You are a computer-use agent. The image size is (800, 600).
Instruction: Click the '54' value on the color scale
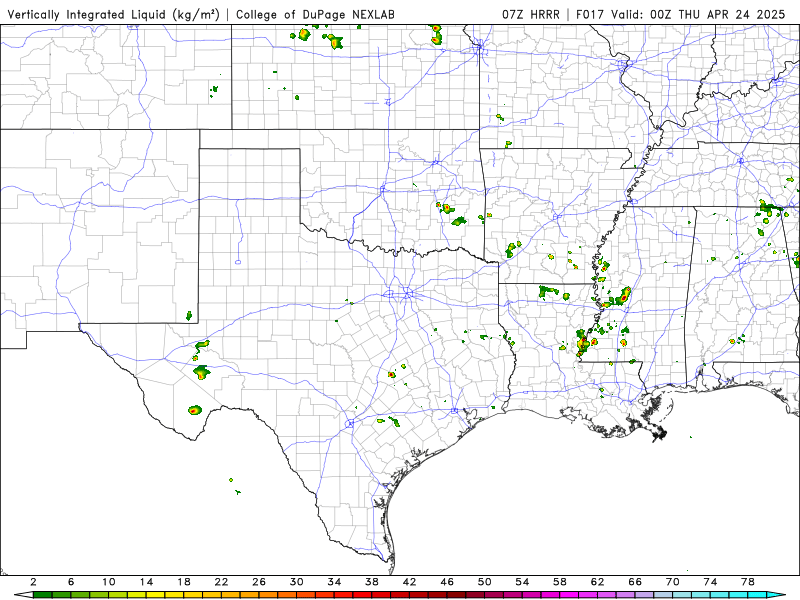click(522, 582)
